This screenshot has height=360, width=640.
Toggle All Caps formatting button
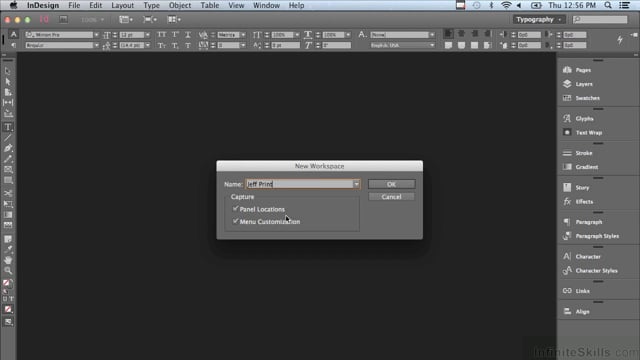[x=162, y=35]
